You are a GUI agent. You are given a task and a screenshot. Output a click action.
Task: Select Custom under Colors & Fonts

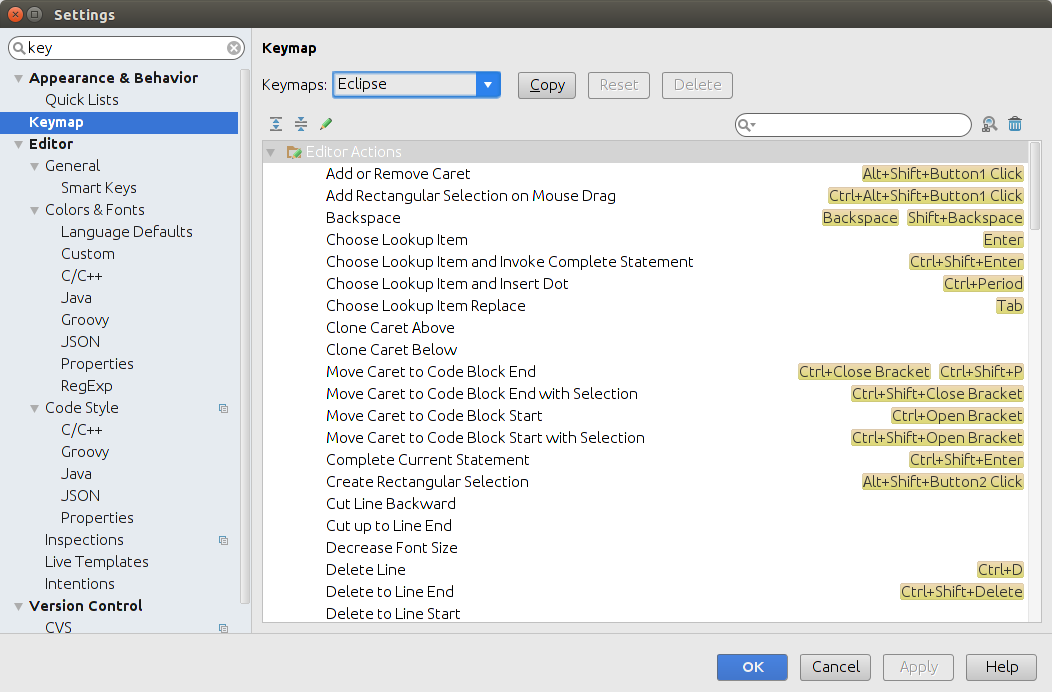pos(88,254)
